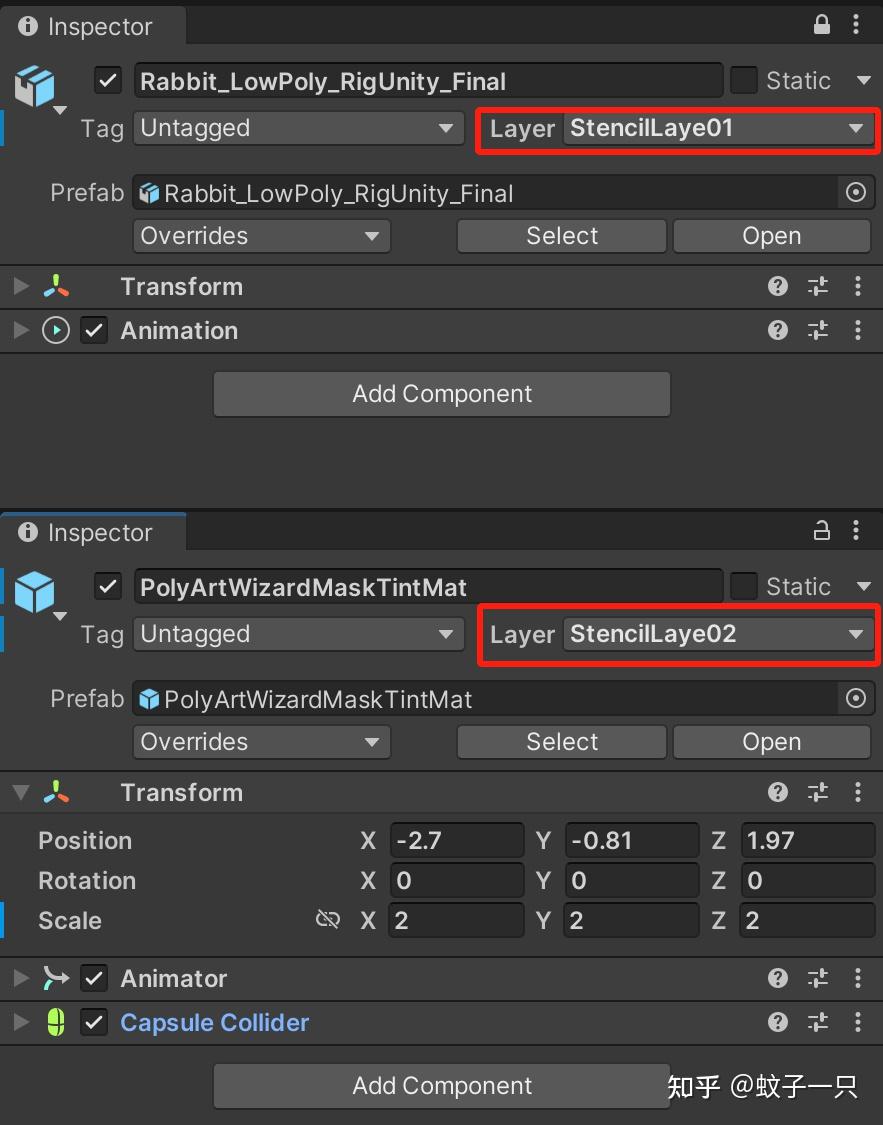
Task: Click the Open button for Rabbit prefab
Action: click(x=772, y=236)
